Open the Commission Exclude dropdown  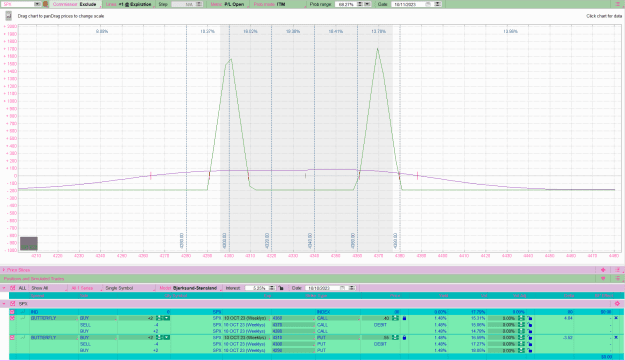pyautogui.click(x=75, y=4)
